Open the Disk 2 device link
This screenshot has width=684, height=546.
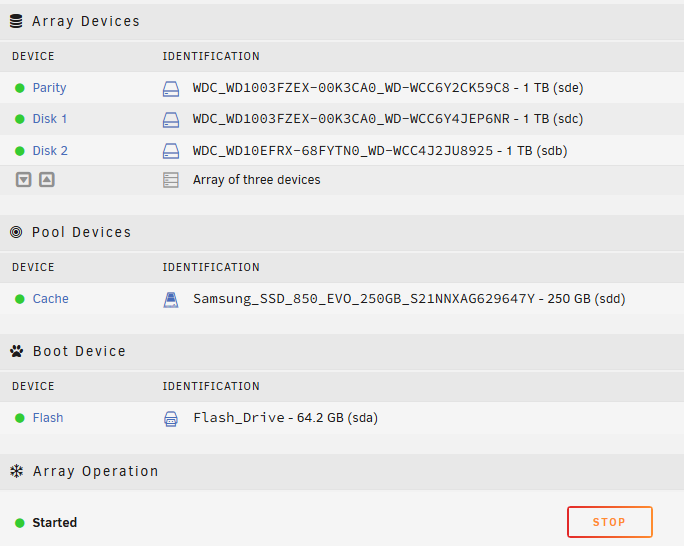tap(50, 150)
